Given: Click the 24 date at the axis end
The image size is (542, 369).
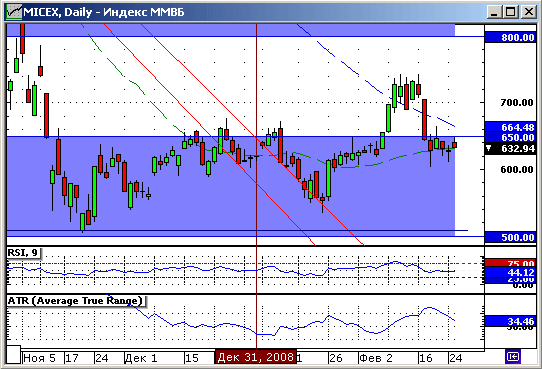Looking at the screenshot, I should (456, 358).
